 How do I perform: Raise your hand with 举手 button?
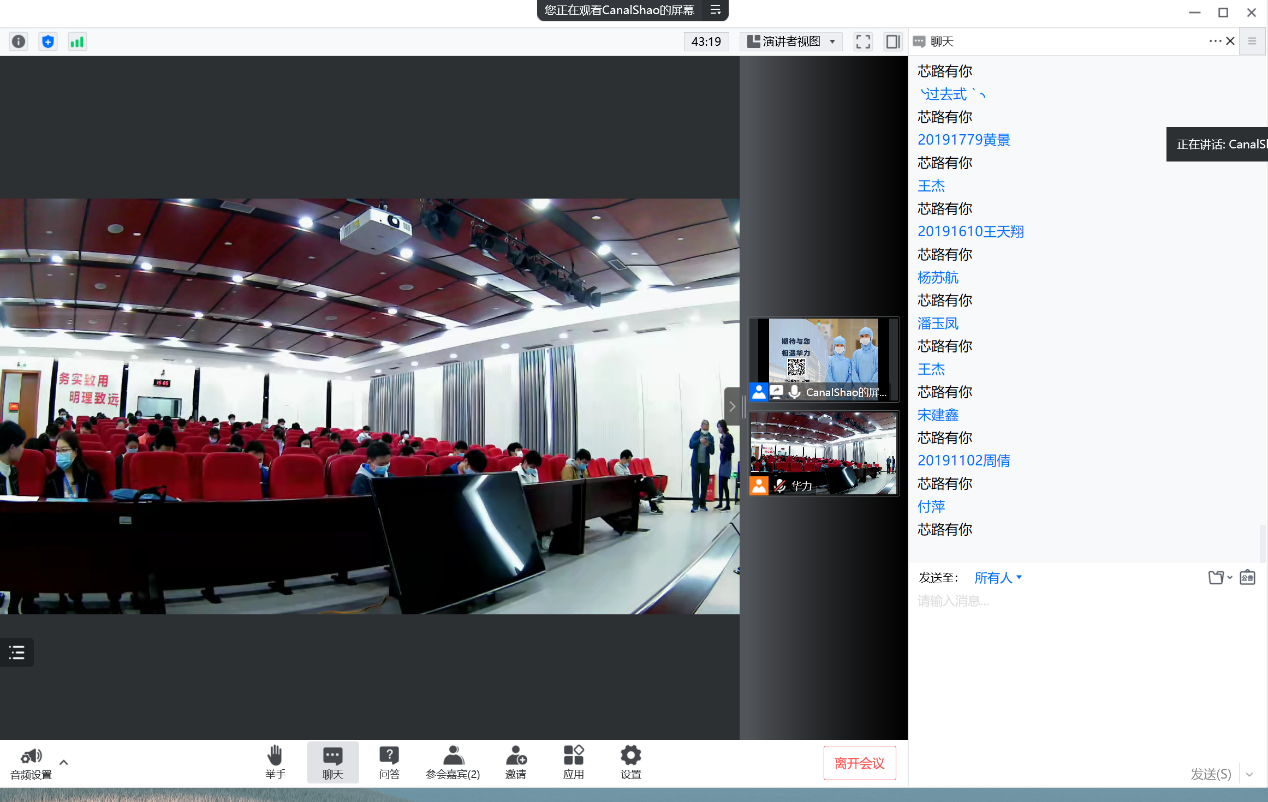[x=275, y=762]
